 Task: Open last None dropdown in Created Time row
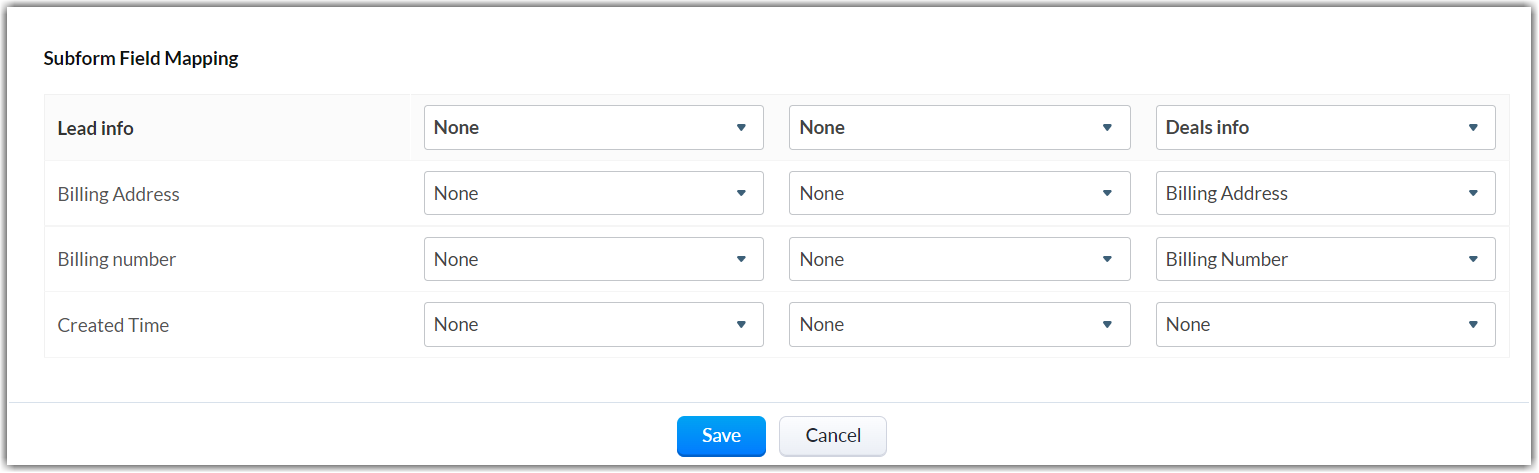[1325, 325]
